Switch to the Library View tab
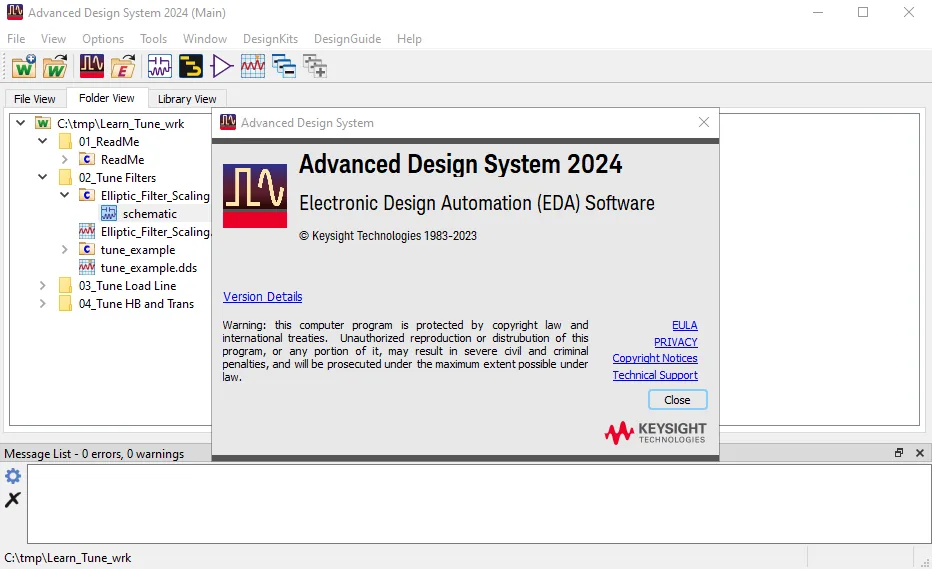Image resolution: width=932 pixels, height=569 pixels. (x=187, y=99)
